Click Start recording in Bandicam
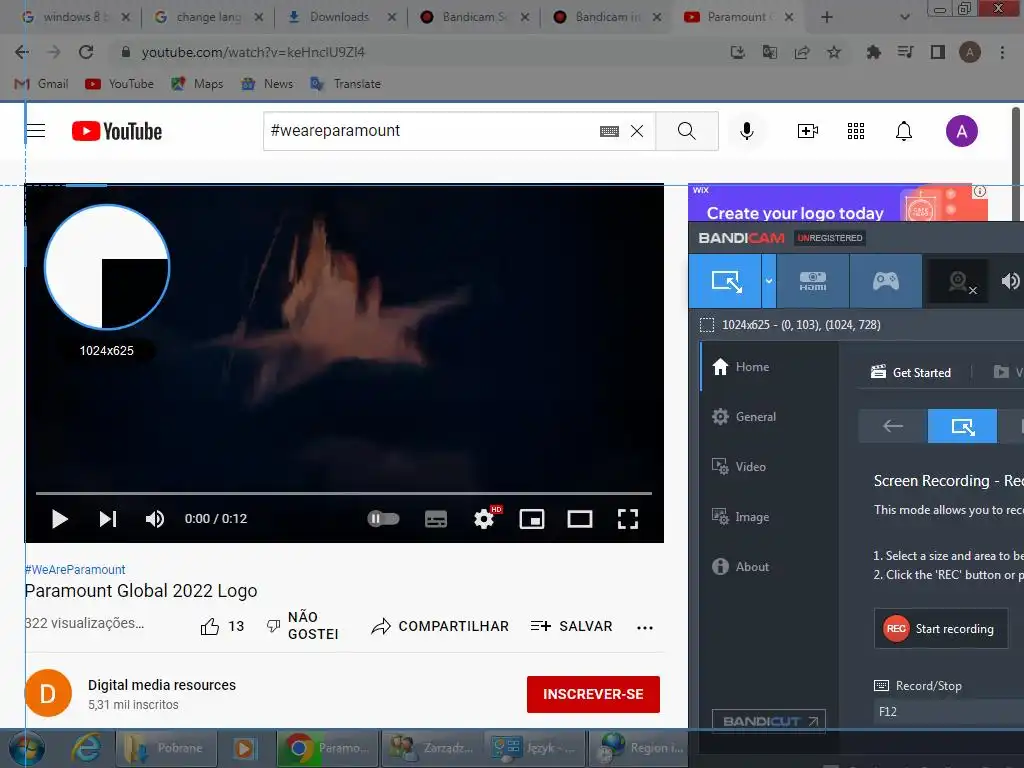1024x768 pixels. click(940, 629)
